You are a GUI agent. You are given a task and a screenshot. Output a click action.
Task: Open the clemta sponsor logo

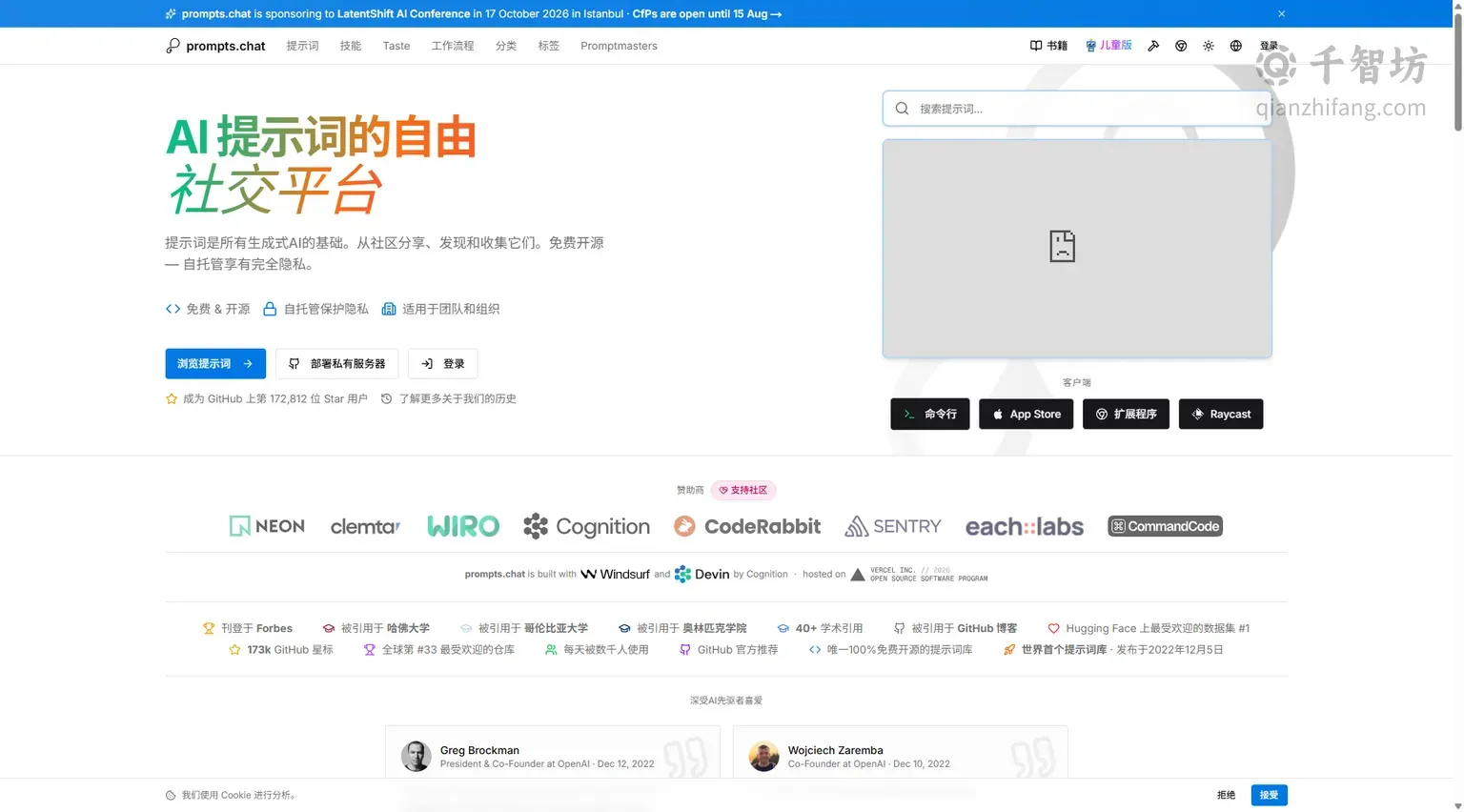point(365,526)
